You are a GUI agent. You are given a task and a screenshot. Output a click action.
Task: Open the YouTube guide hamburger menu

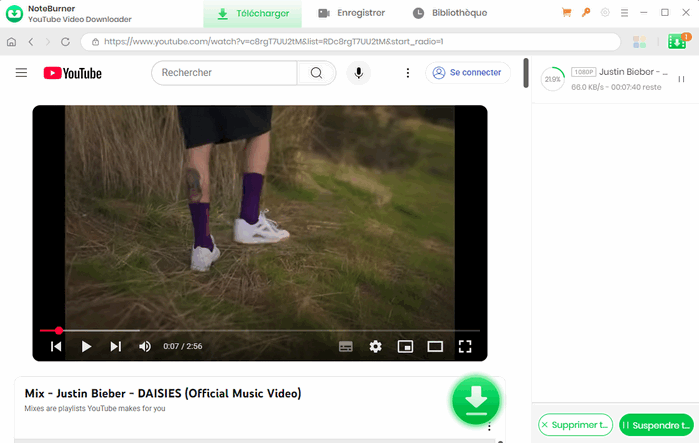tap(21, 73)
